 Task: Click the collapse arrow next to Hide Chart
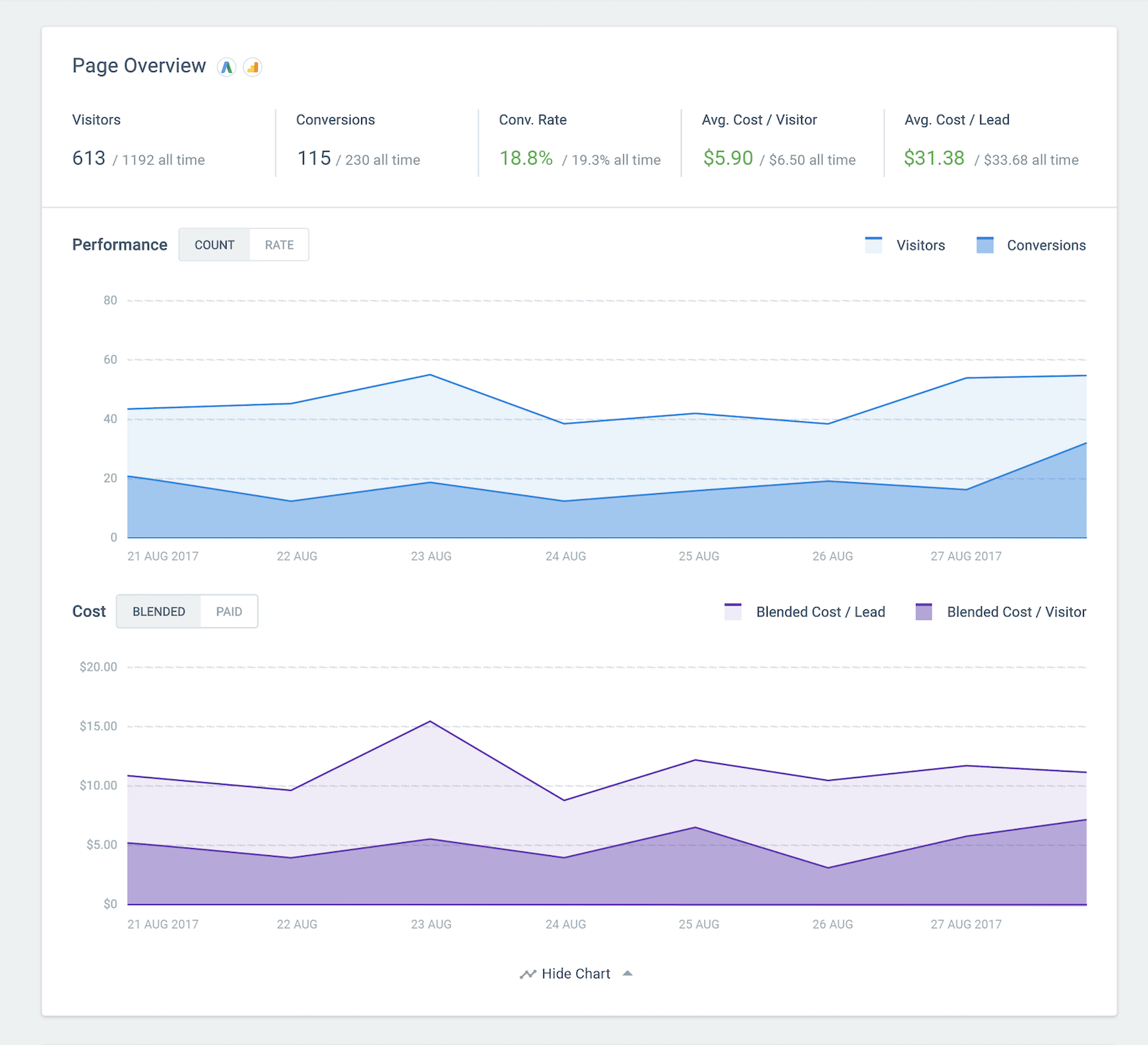tap(628, 972)
